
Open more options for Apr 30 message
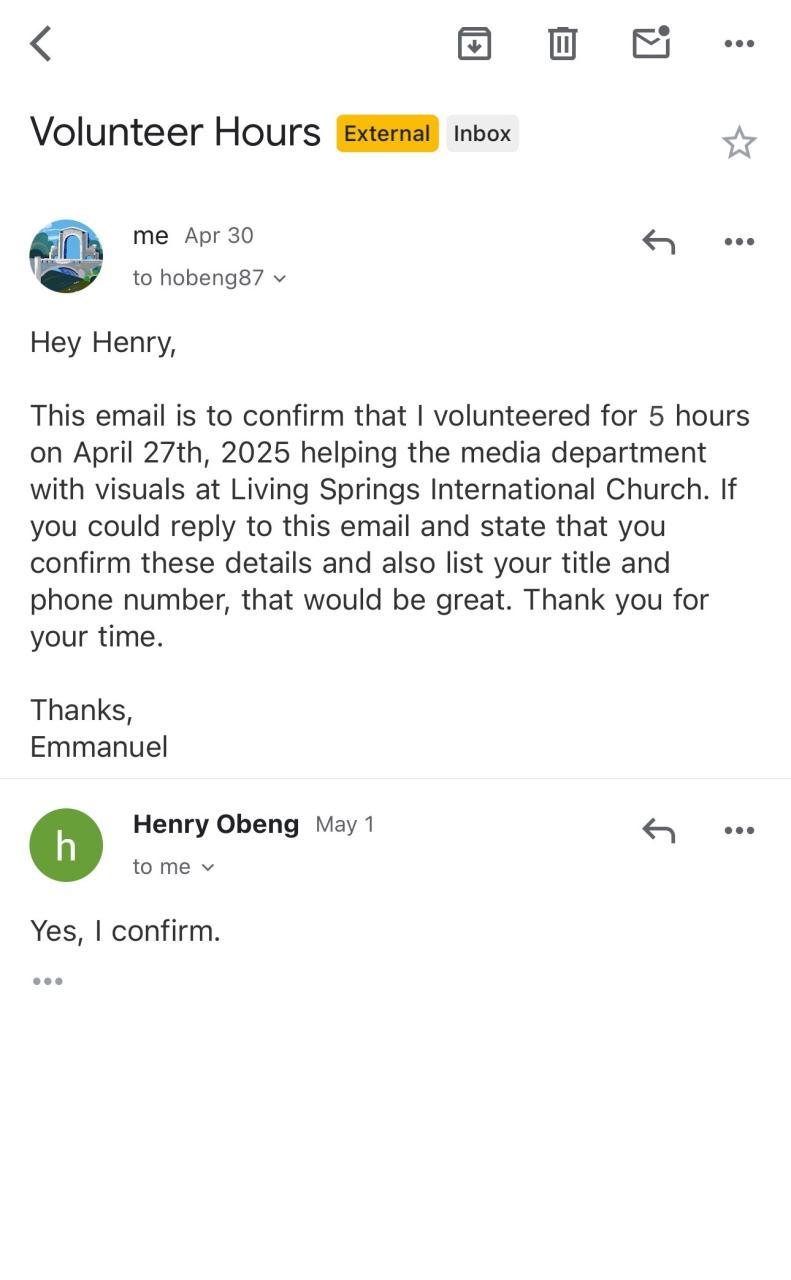(739, 241)
